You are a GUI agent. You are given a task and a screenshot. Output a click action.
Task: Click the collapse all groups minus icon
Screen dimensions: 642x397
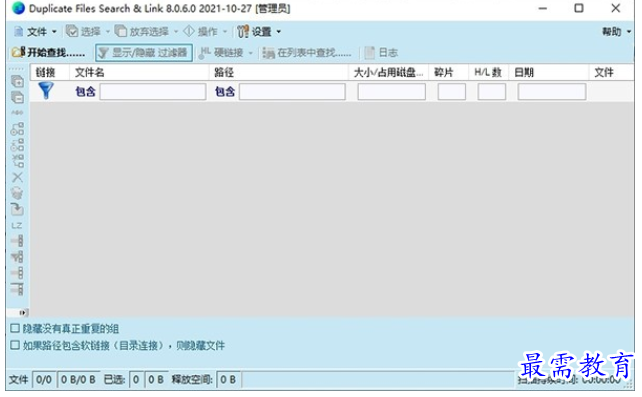coord(17,97)
